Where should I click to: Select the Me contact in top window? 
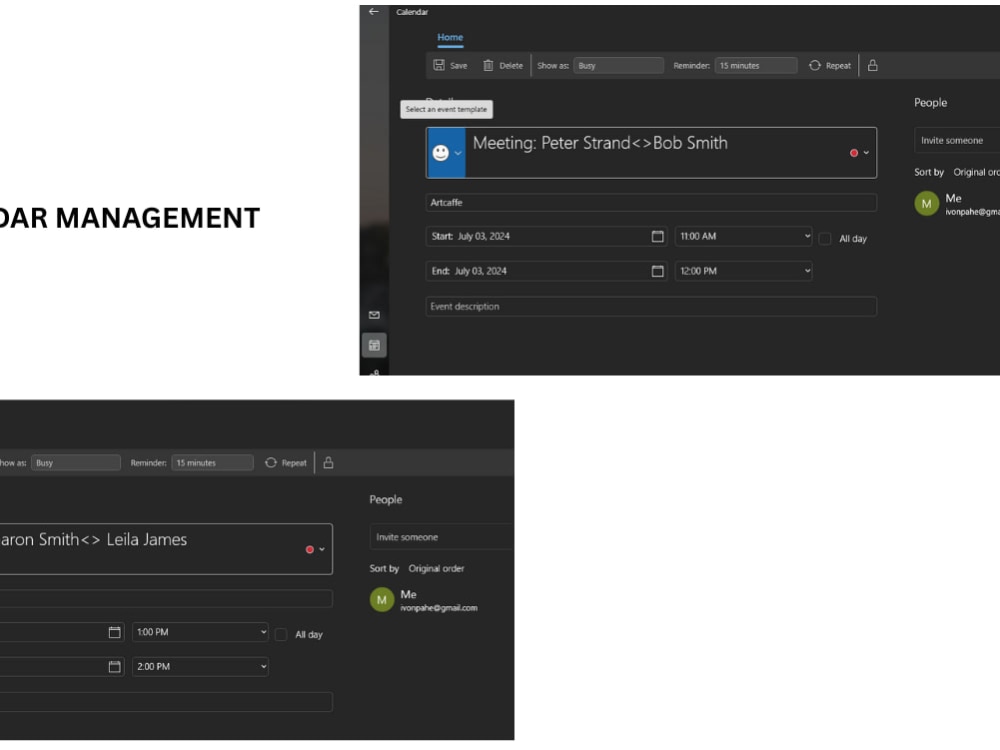[x=957, y=204]
